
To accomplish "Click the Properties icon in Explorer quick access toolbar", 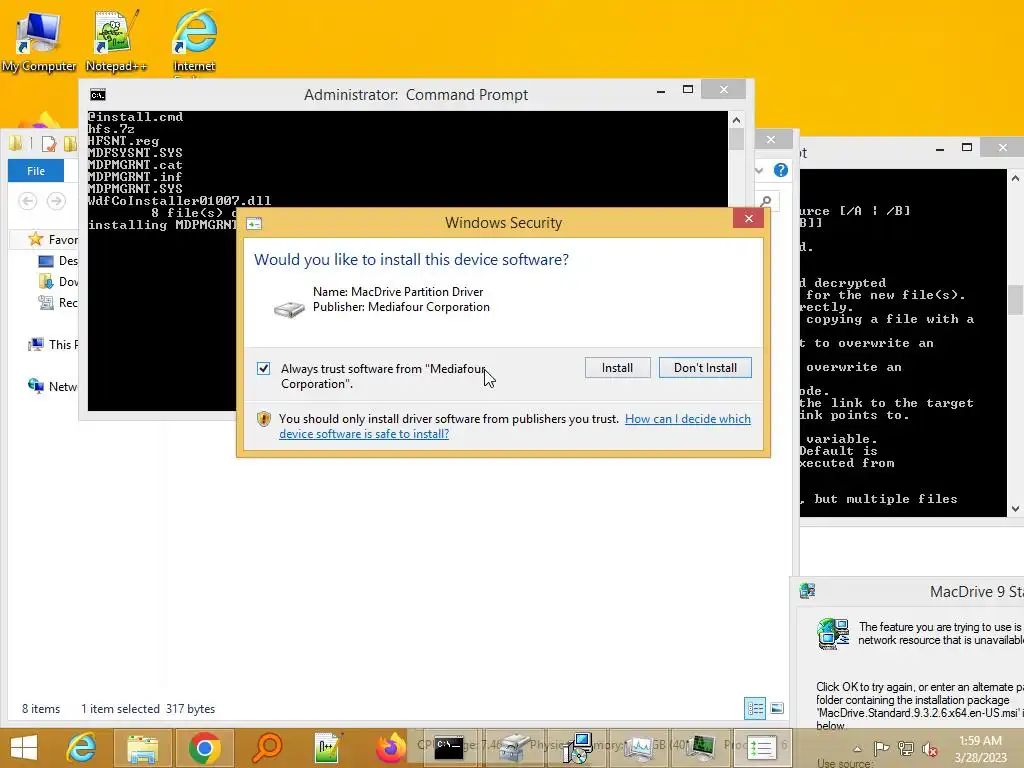I will (49, 144).
